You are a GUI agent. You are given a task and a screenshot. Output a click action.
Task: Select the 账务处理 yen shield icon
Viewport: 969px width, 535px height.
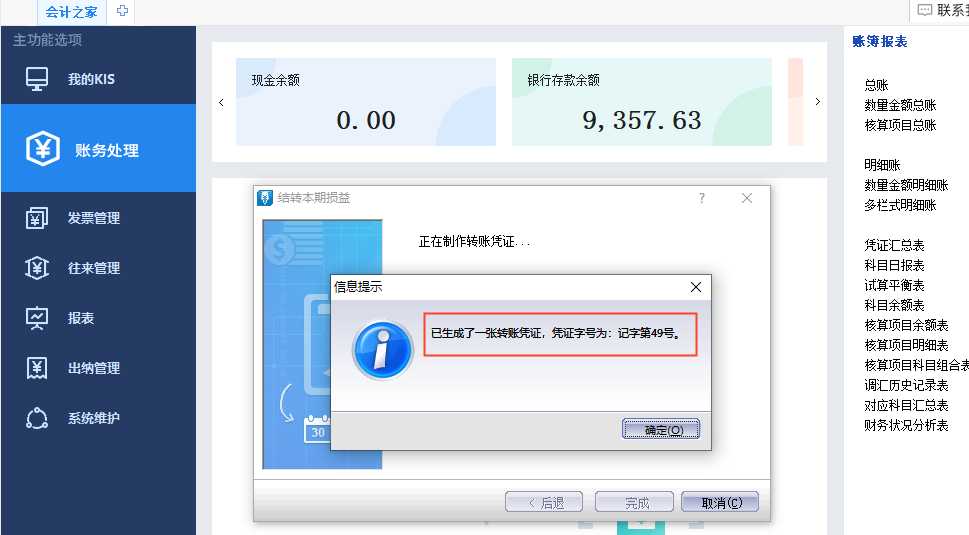pos(43,149)
